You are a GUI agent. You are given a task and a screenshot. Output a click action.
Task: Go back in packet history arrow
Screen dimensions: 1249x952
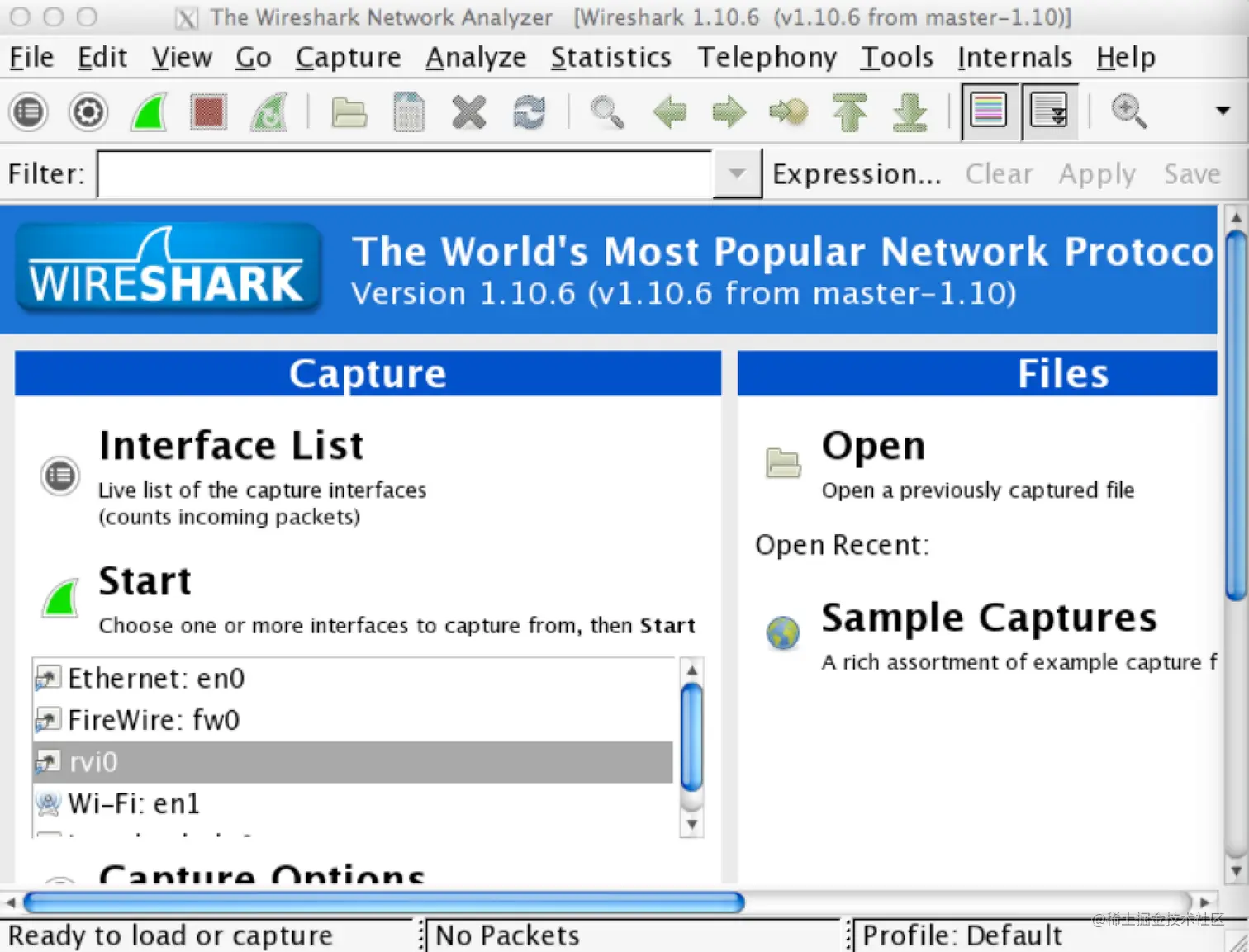pyautogui.click(x=669, y=111)
